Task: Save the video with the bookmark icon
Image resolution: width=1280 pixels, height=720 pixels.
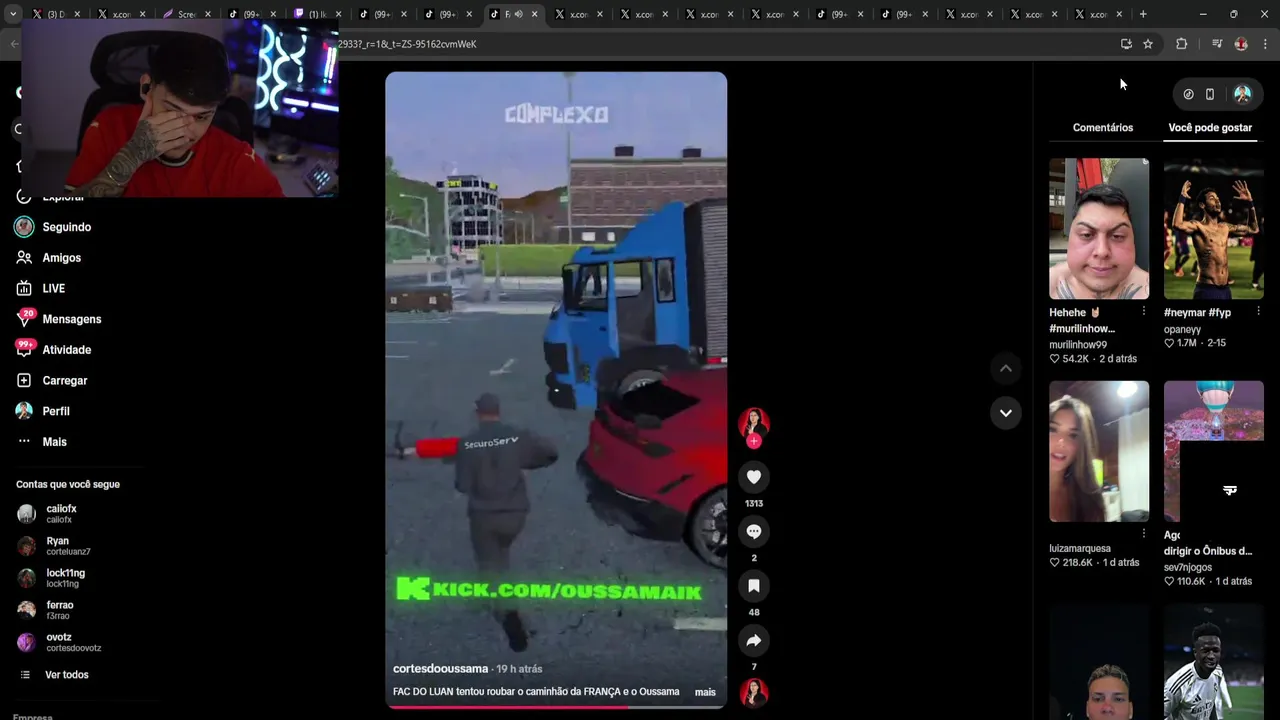Action: pyautogui.click(x=754, y=586)
